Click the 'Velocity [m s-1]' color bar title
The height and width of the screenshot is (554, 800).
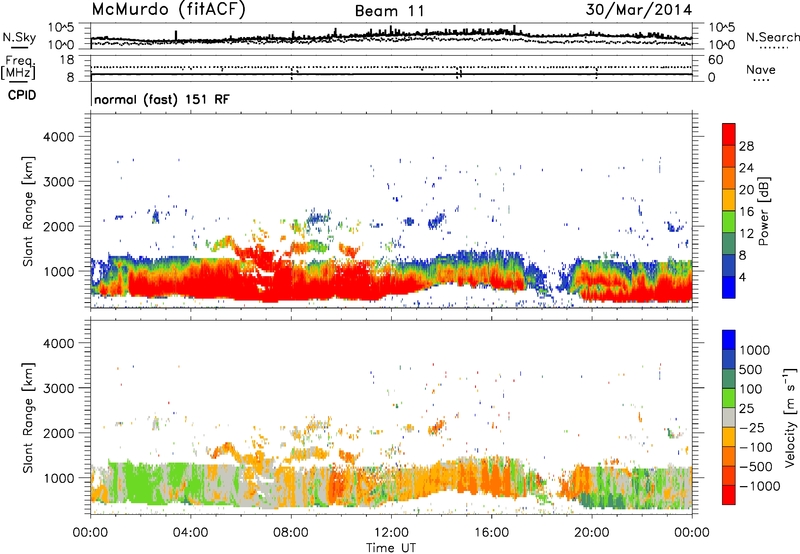(790, 417)
